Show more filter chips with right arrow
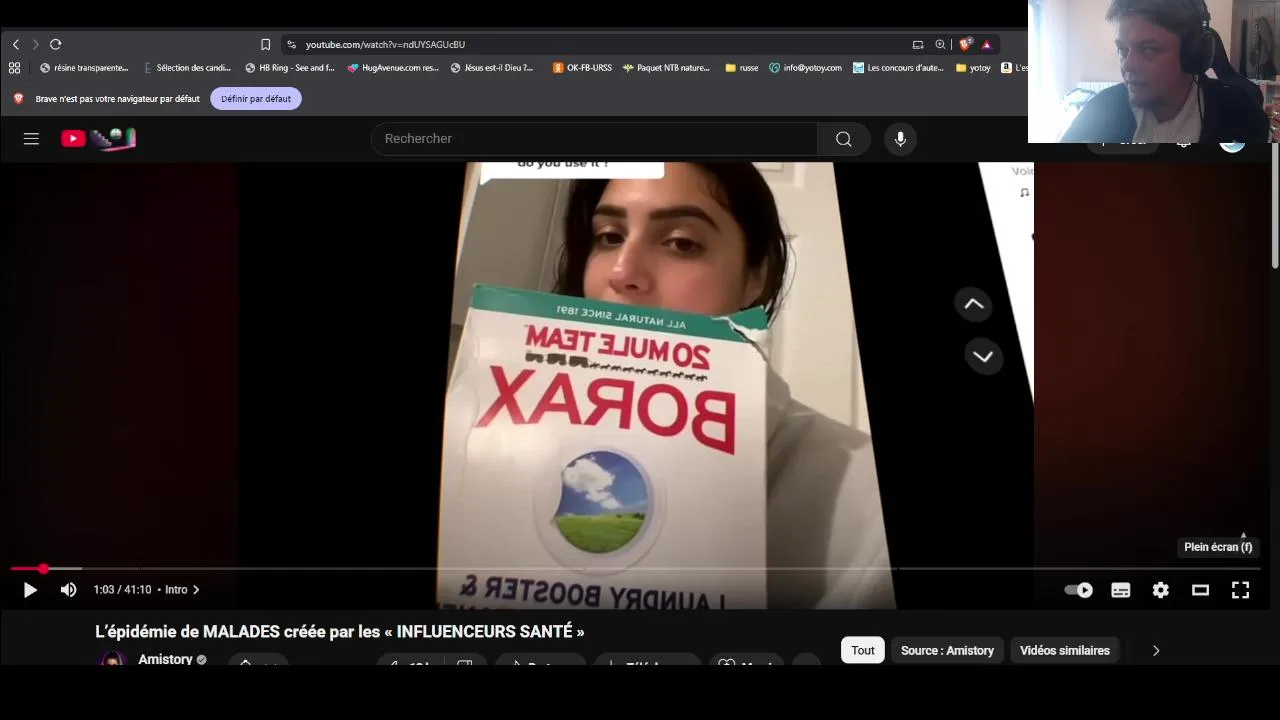The image size is (1280, 720). coord(1156,650)
